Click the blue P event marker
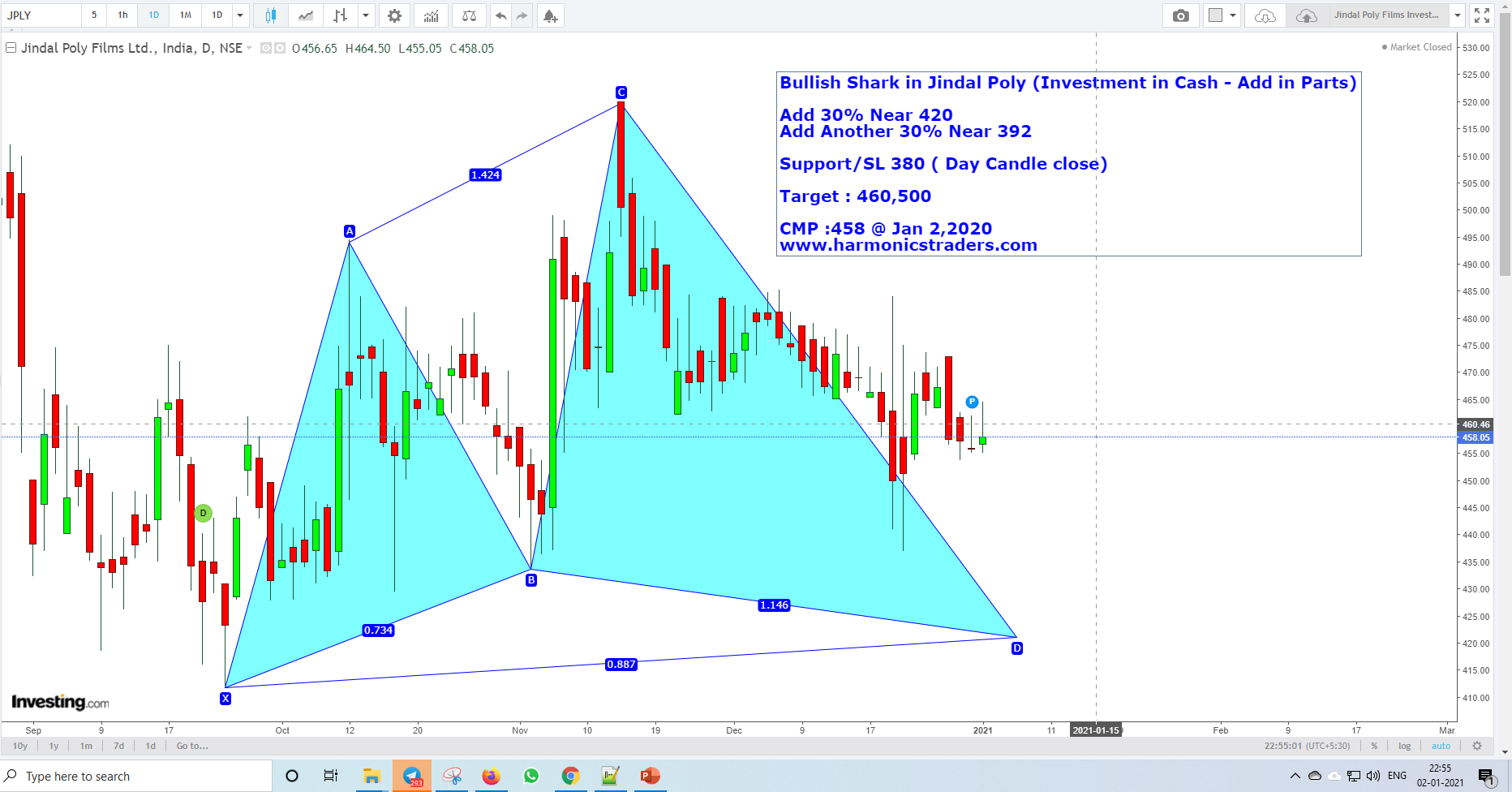The width and height of the screenshot is (1512, 792). 972,402
